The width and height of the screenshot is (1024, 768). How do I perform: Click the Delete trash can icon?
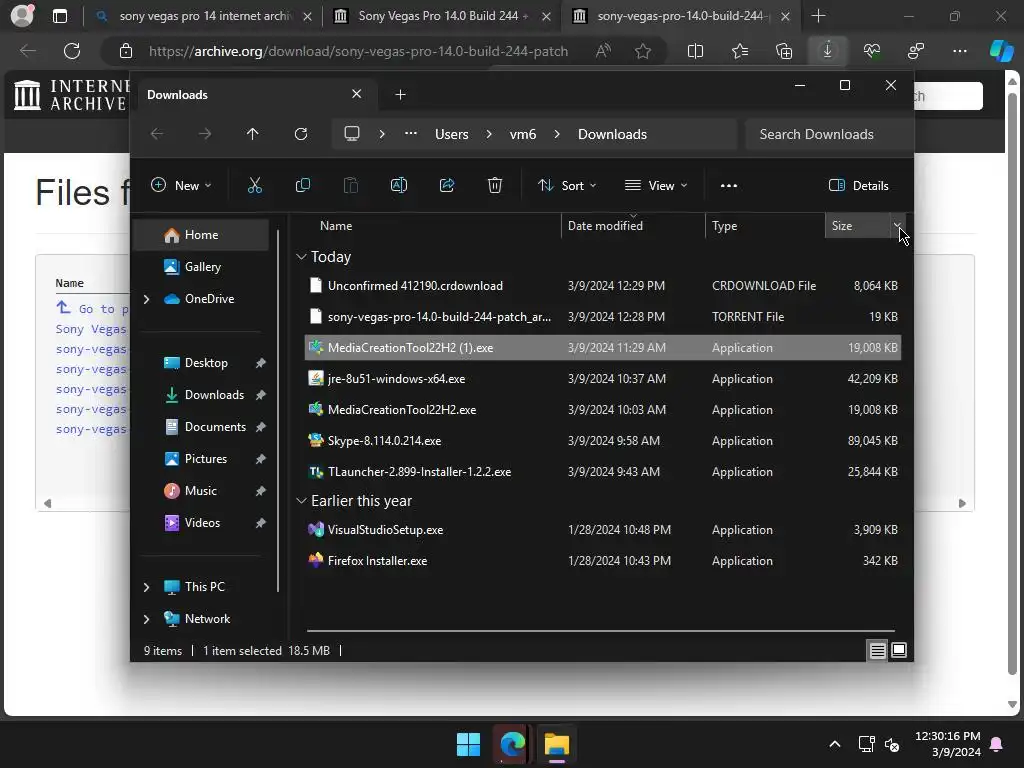495,185
